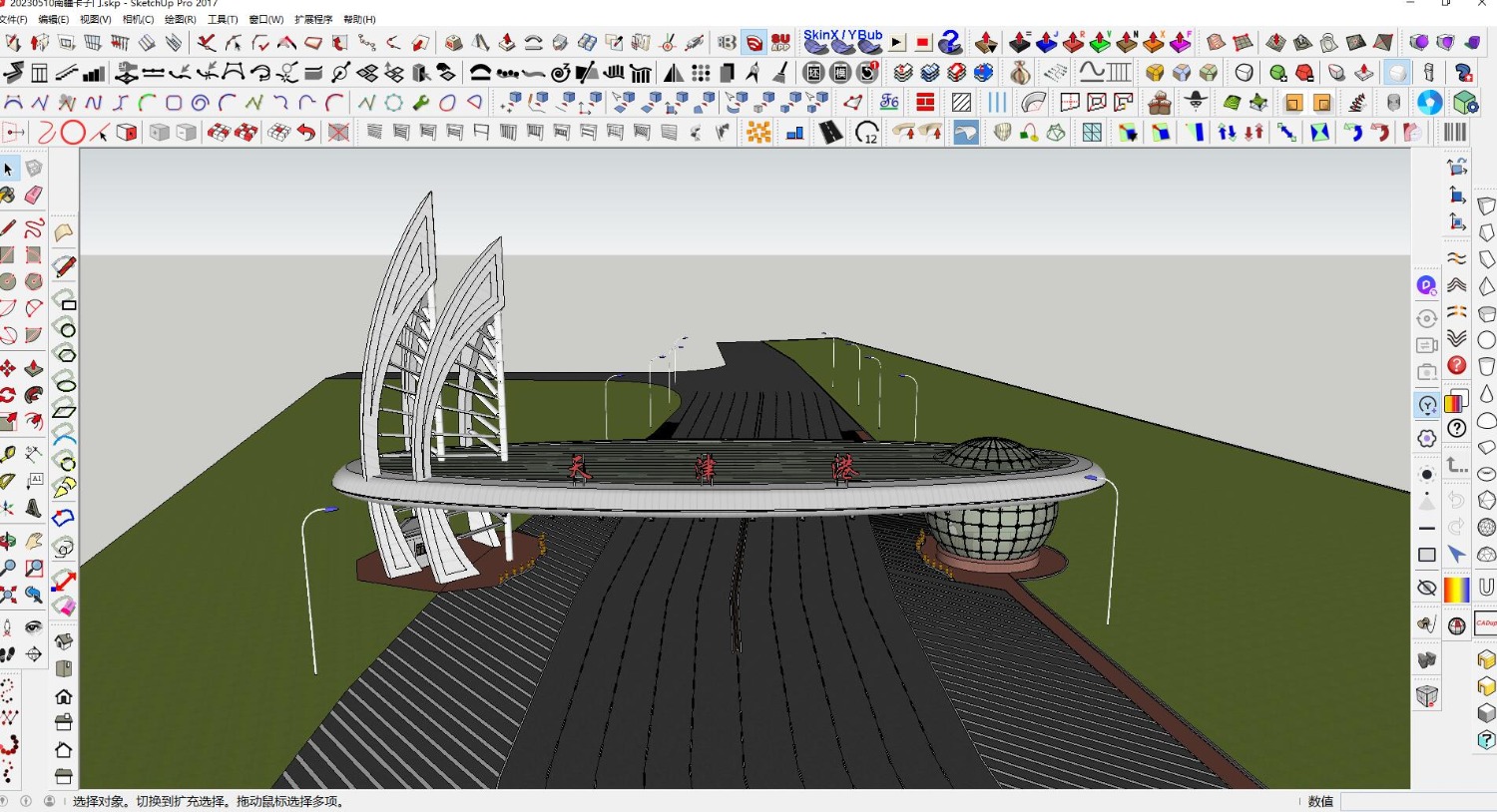
Task: Pick the Circle drawing tool
Action: [x=8, y=281]
